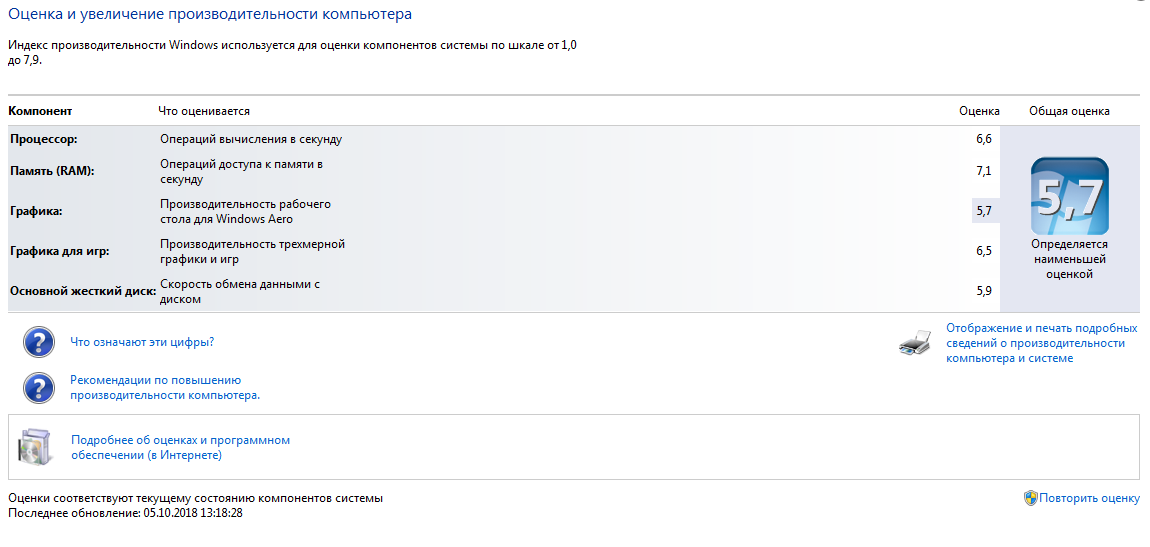Viewport: 1150px width, 547px height.
Task: Click the memory score 7,1
Action: coord(984,171)
